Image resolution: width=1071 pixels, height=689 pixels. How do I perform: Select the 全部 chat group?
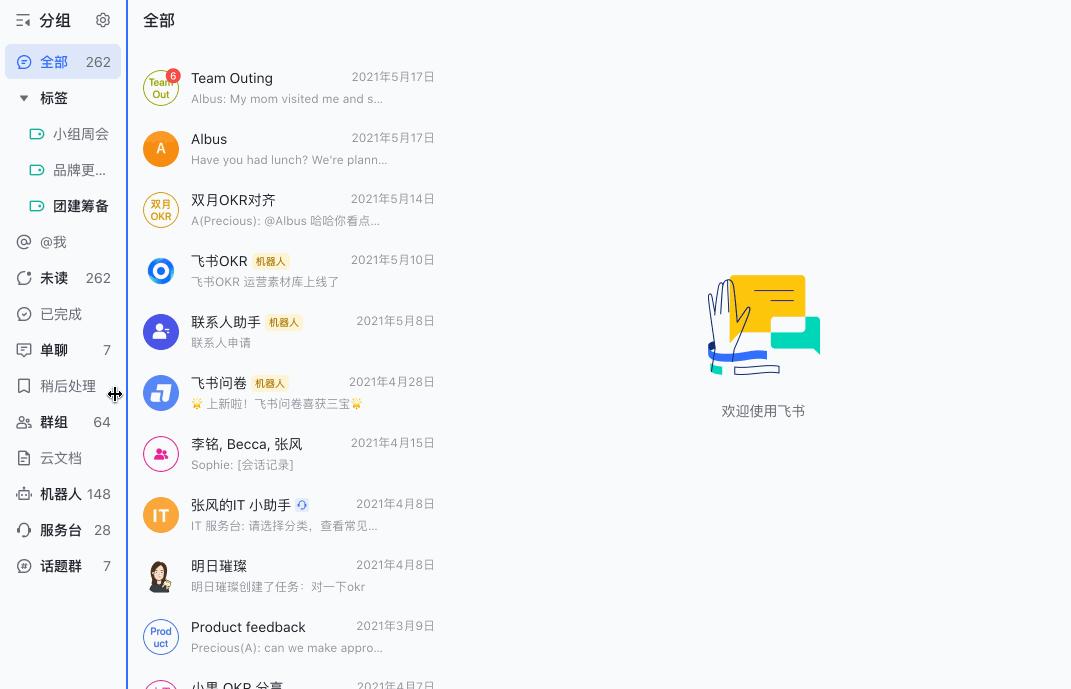click(63, 61)
